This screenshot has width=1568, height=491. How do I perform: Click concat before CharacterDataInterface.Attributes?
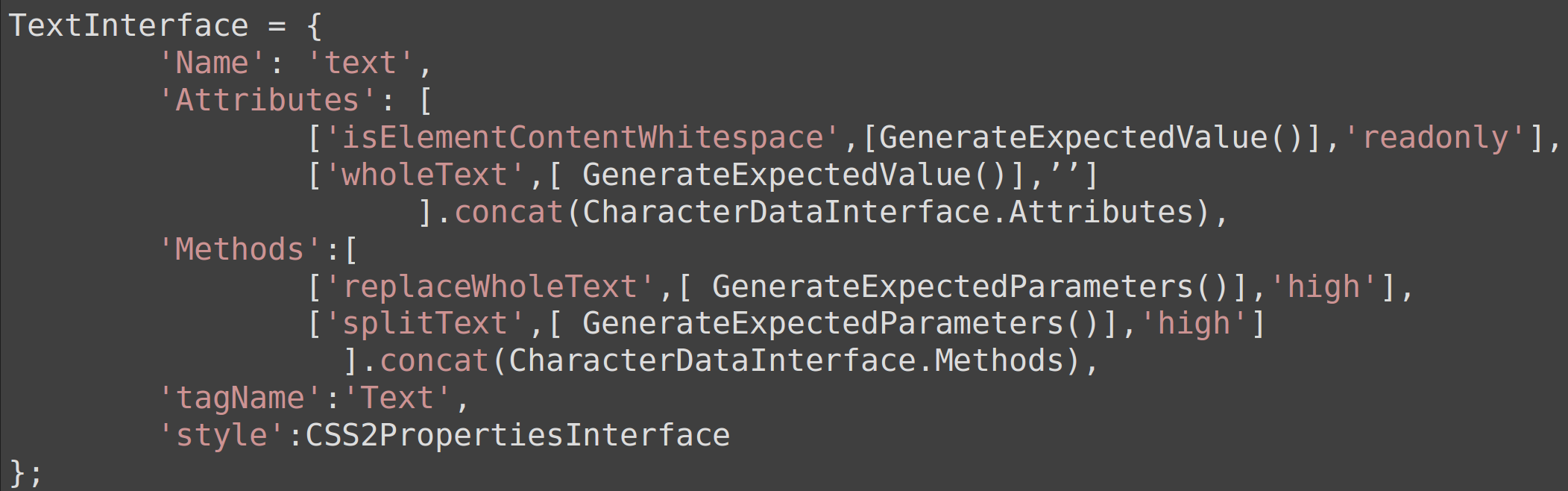[509, 213]
